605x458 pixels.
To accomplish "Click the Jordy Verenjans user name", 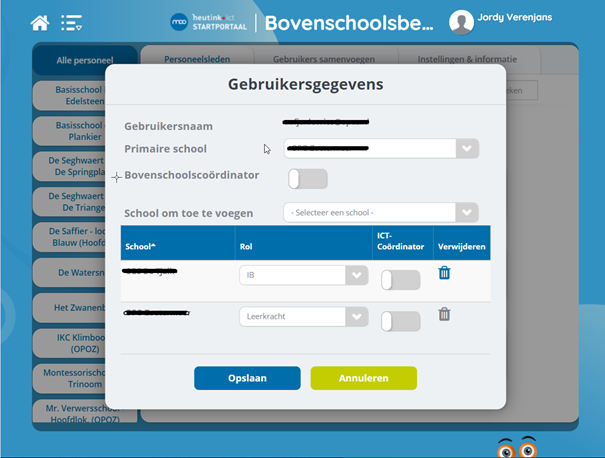I will [x=515, y=17].
